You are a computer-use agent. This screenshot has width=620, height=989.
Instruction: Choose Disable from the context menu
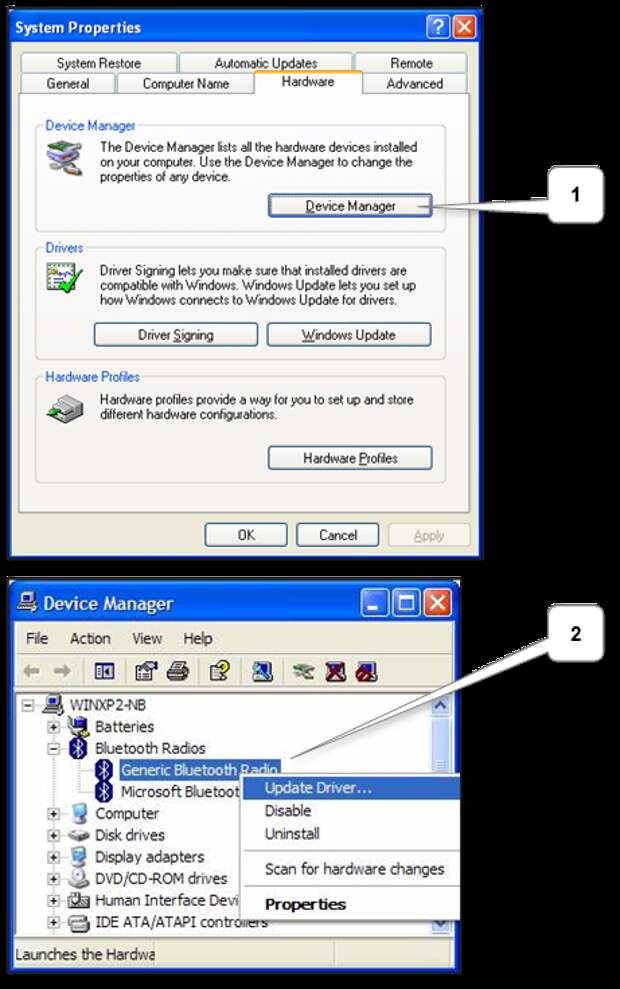[x=351, y=811]
